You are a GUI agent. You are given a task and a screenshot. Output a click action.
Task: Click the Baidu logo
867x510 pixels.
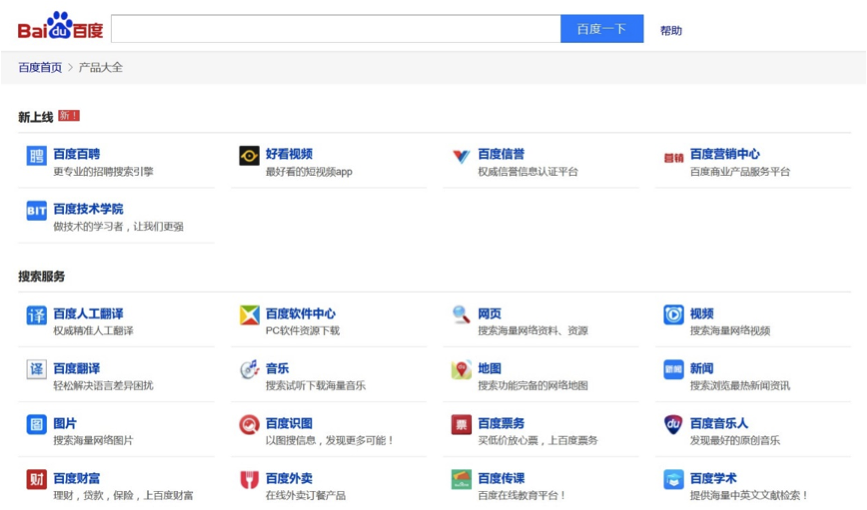(x=60, y=27)
